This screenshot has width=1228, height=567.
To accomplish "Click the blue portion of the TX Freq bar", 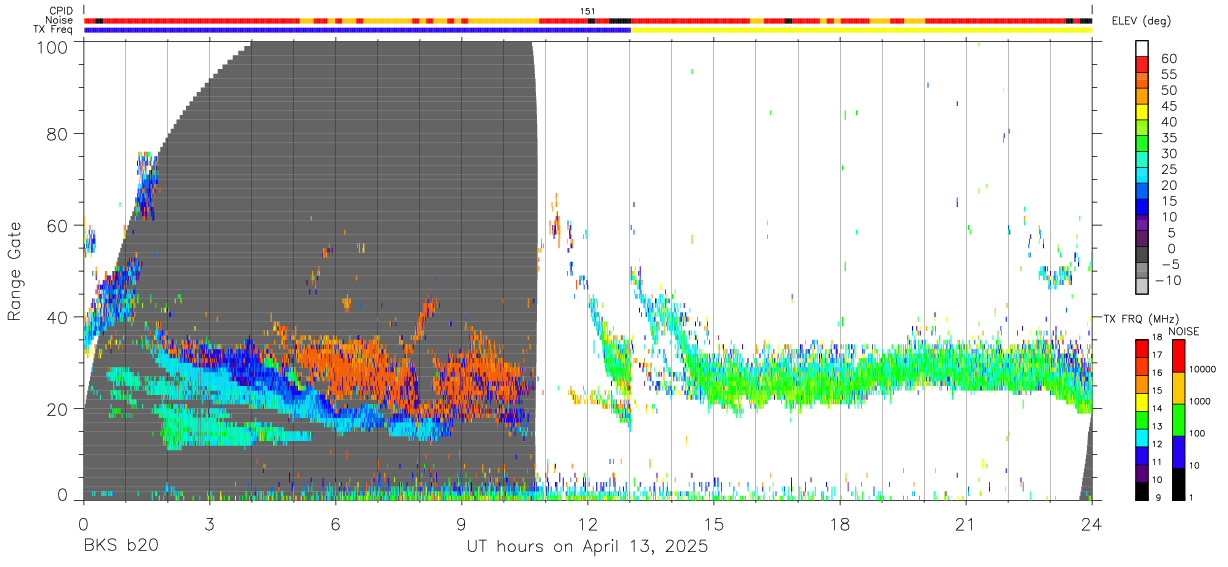I will point(357,30).
